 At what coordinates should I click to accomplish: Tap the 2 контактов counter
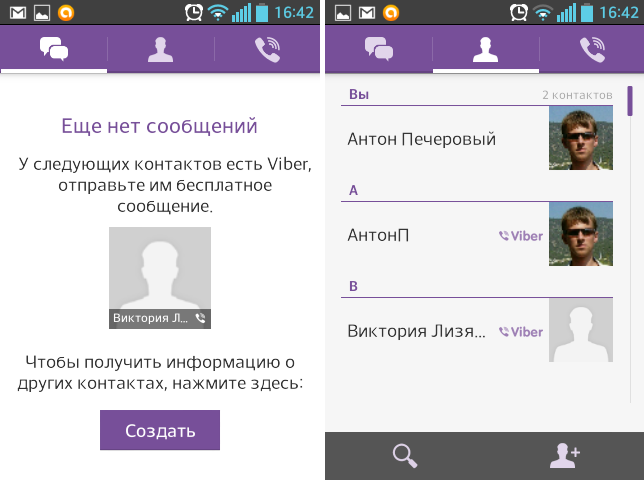577,95
